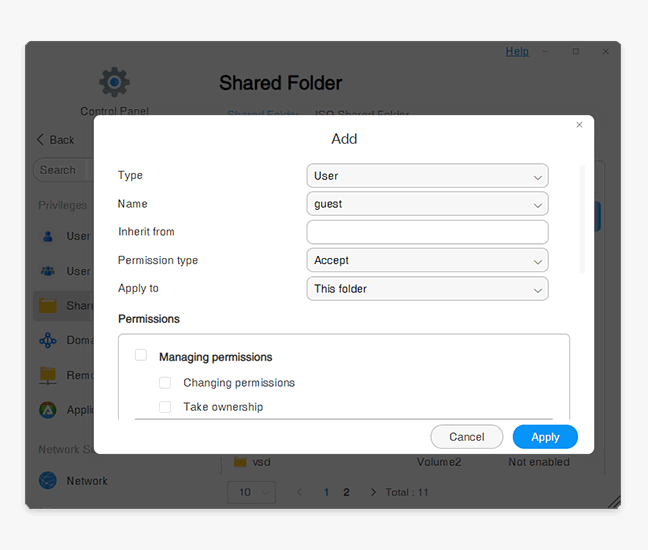Select the User Group icon in sidebar
Viewport: 648px width, 550px height.
click(48, 271)
